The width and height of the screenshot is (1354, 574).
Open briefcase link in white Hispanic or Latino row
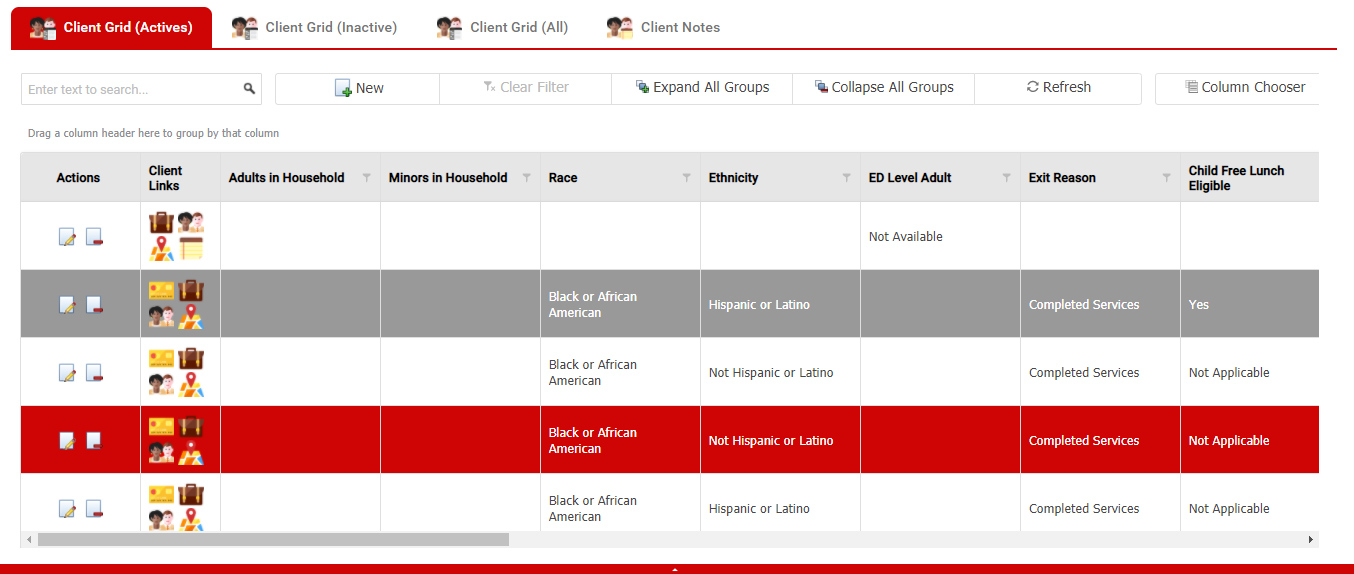(x=191, y=495)
